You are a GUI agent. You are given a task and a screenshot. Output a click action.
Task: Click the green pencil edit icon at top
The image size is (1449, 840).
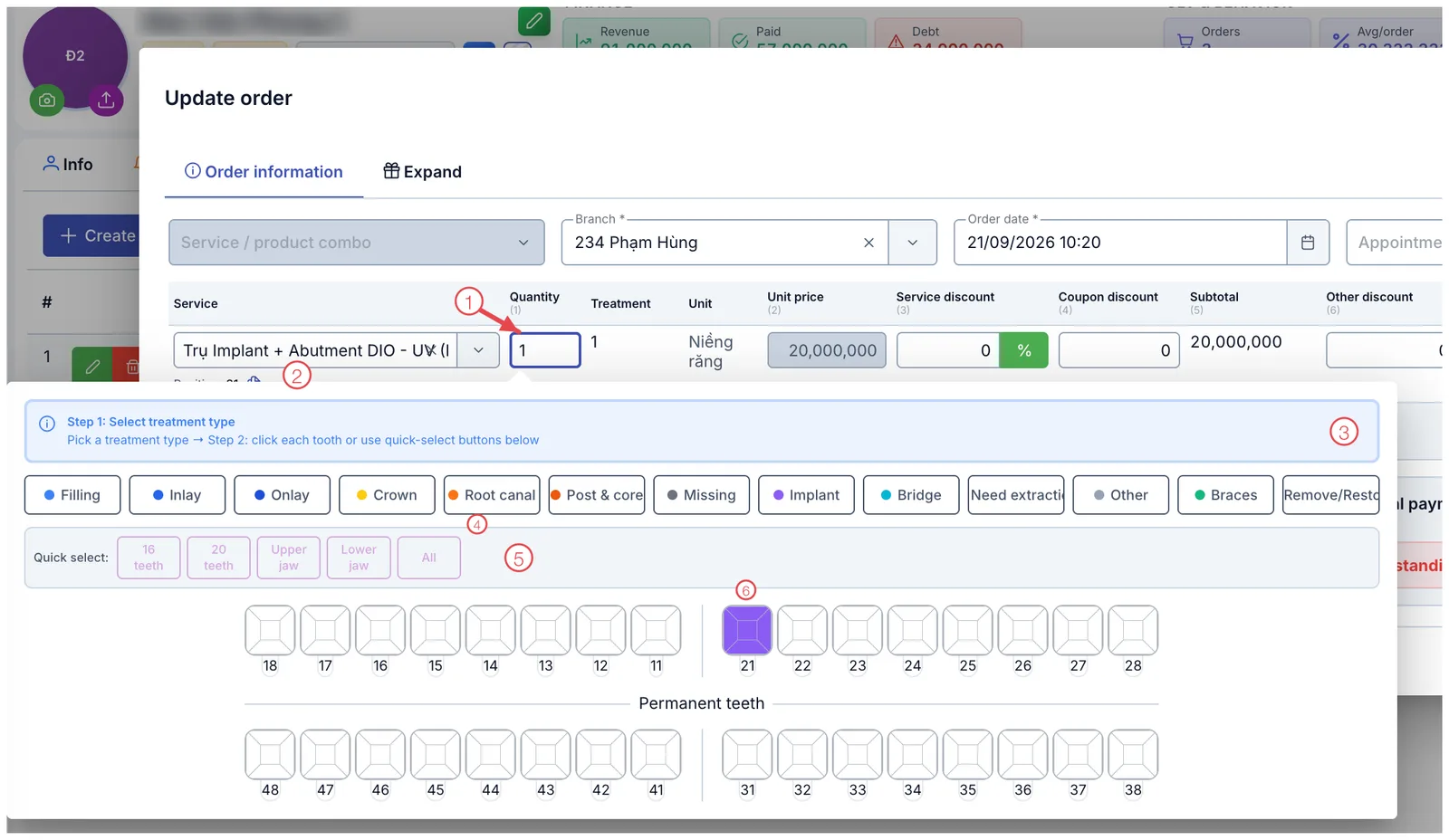534,20
